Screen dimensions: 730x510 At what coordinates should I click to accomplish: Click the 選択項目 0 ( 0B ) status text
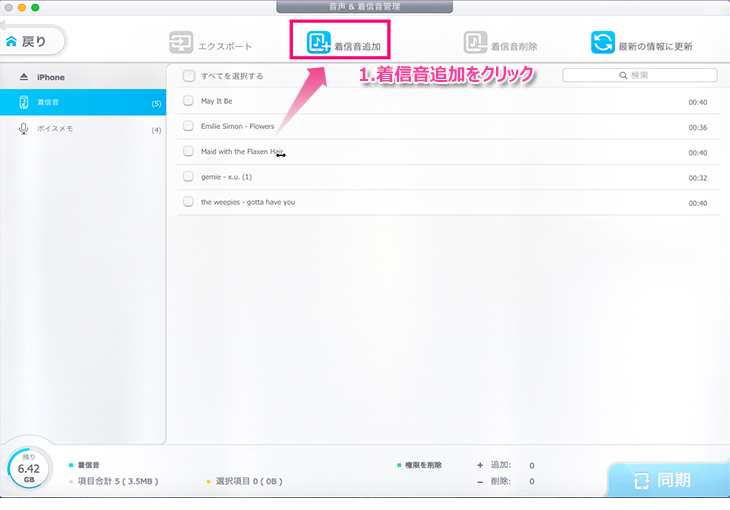coord(249,481)
